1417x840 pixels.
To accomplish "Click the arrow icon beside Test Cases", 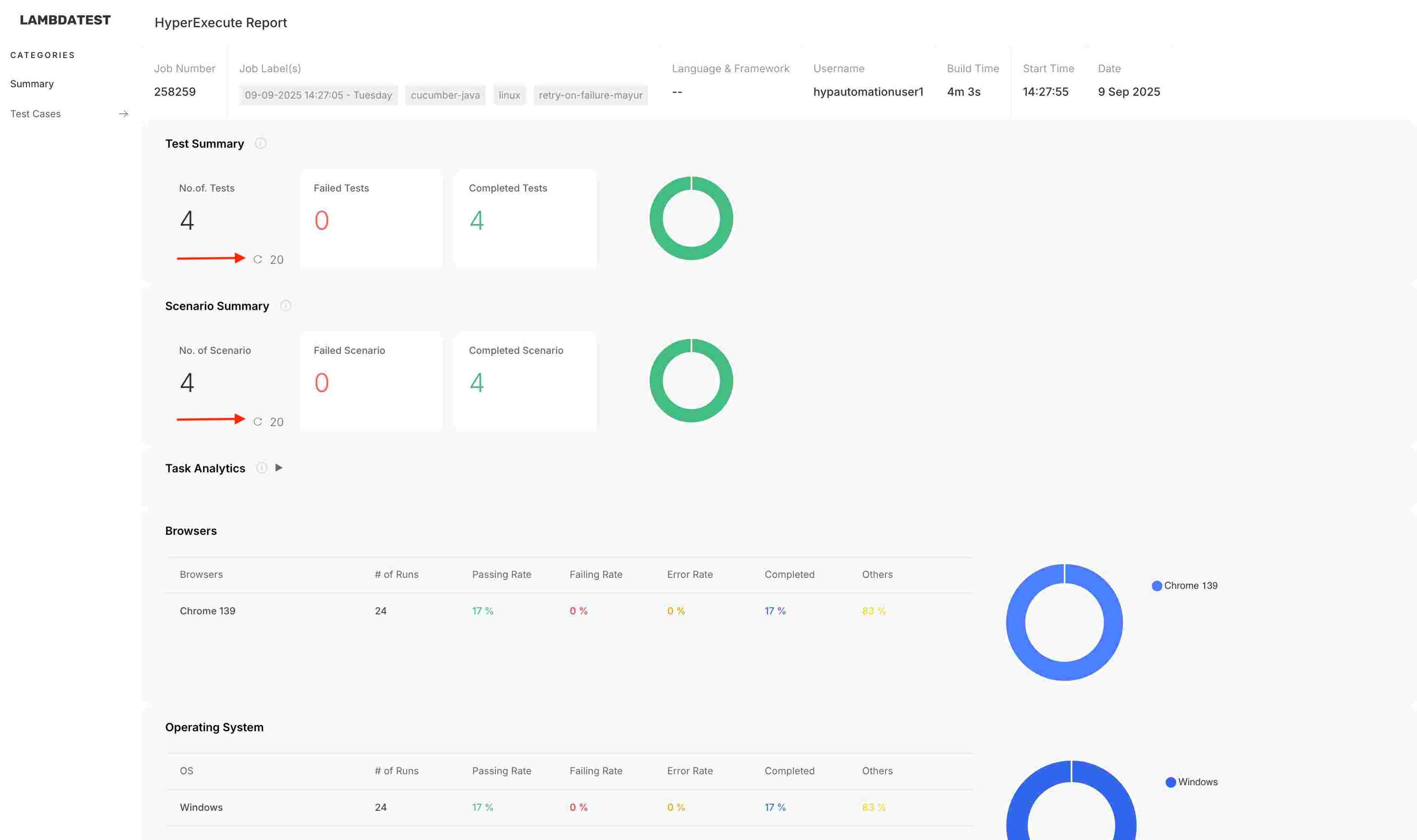I will coord(123,114).
